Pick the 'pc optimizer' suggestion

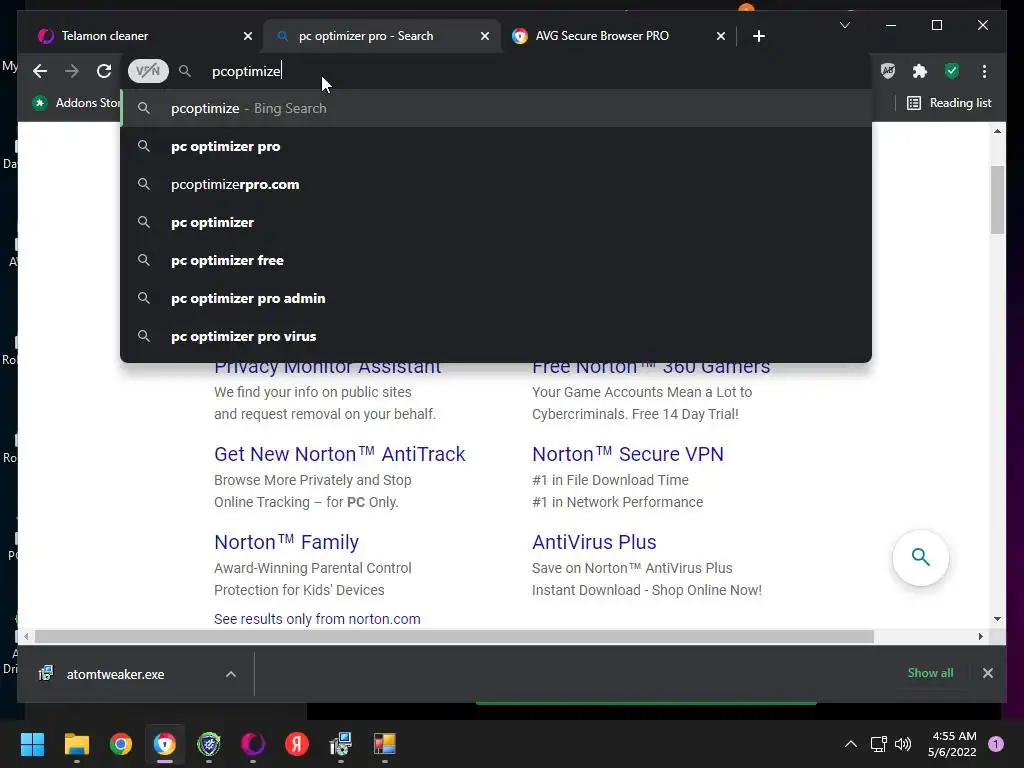(x=496, y=222)
